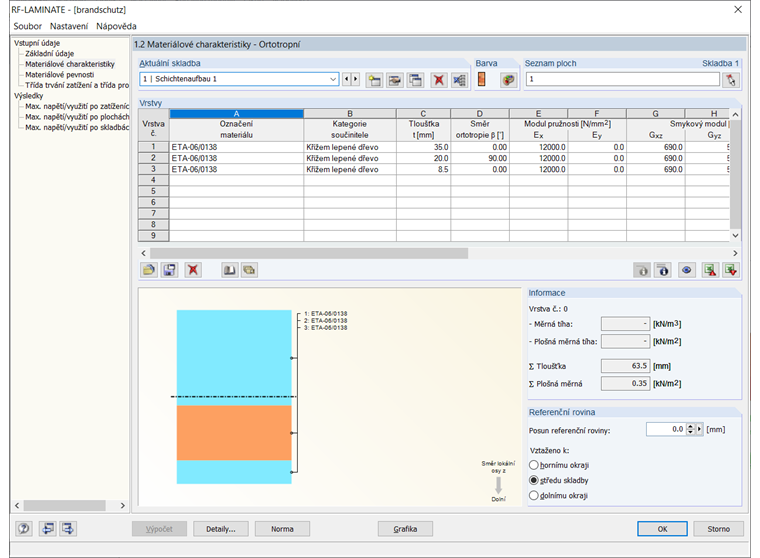Open 'Max. napětí/využití po plochách' results
Screen dimensions: 760x558
coord(77,117)
